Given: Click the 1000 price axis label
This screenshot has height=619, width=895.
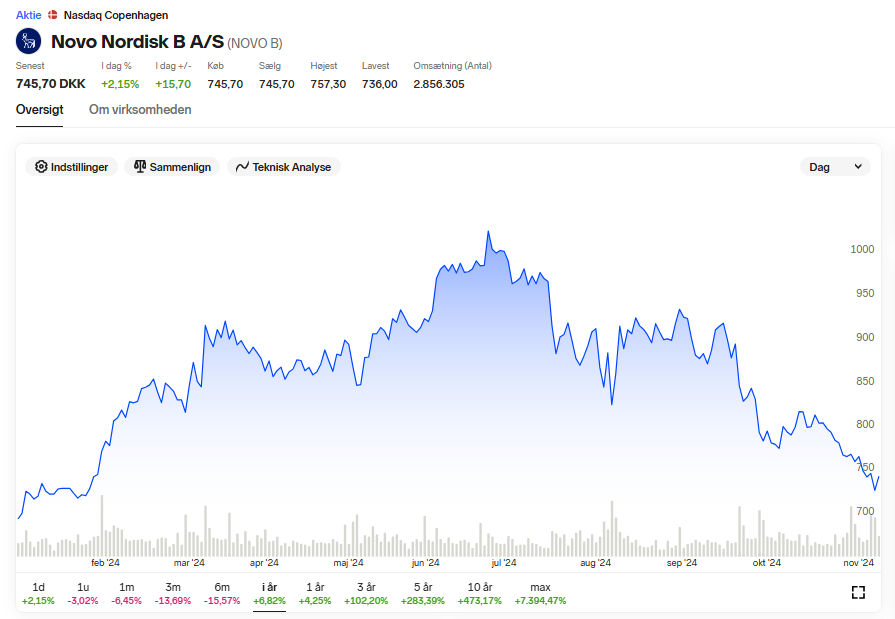Looking at the screenshot, I should 862,249.
